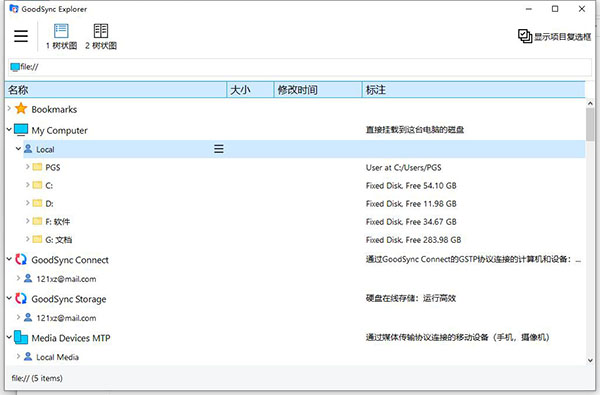Select the PGS folder label
Image resolution: width=600 pixels, height=395 pixels.
[x=53, y=168]
